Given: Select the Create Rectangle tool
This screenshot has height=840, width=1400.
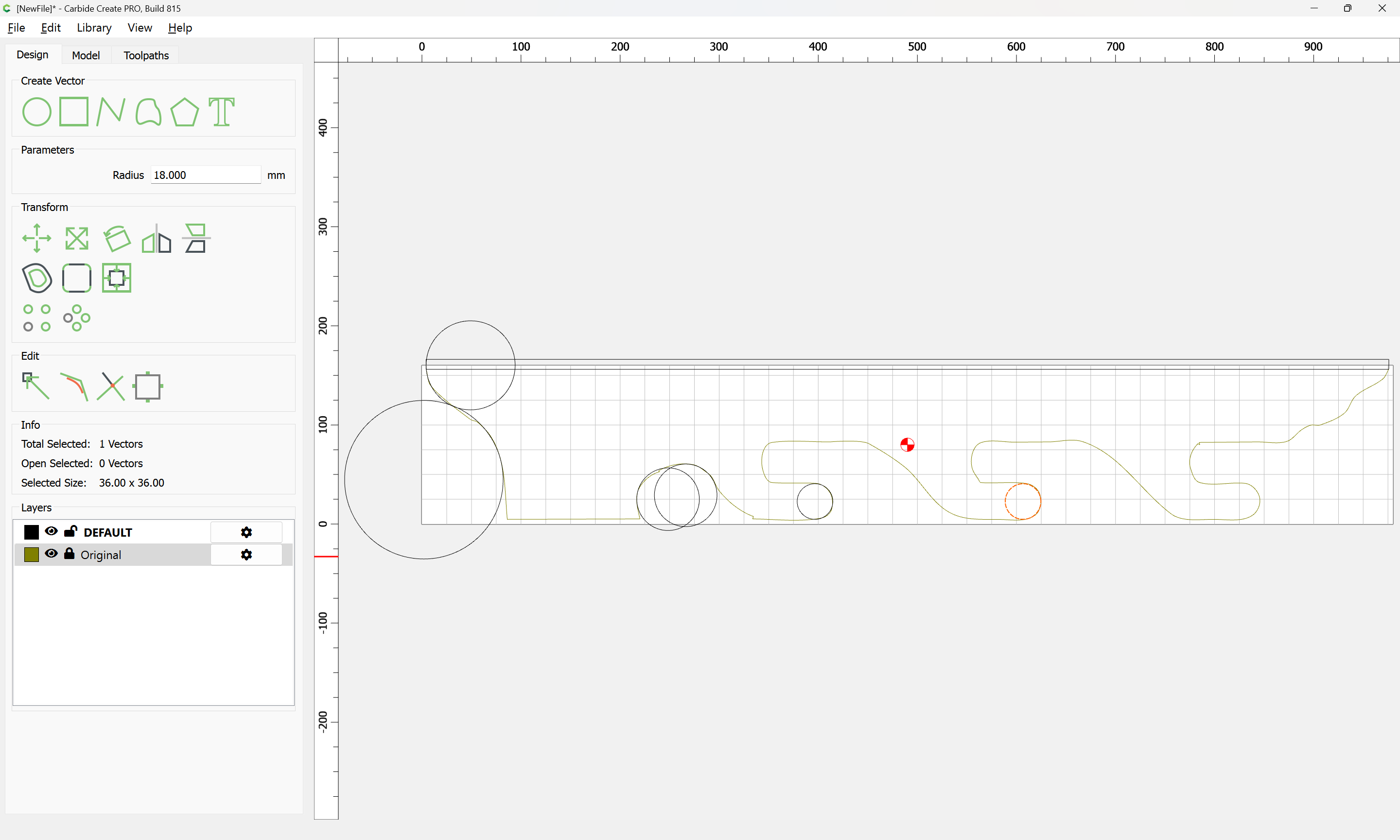Looking at the screenshot, I should coord(73,111).
